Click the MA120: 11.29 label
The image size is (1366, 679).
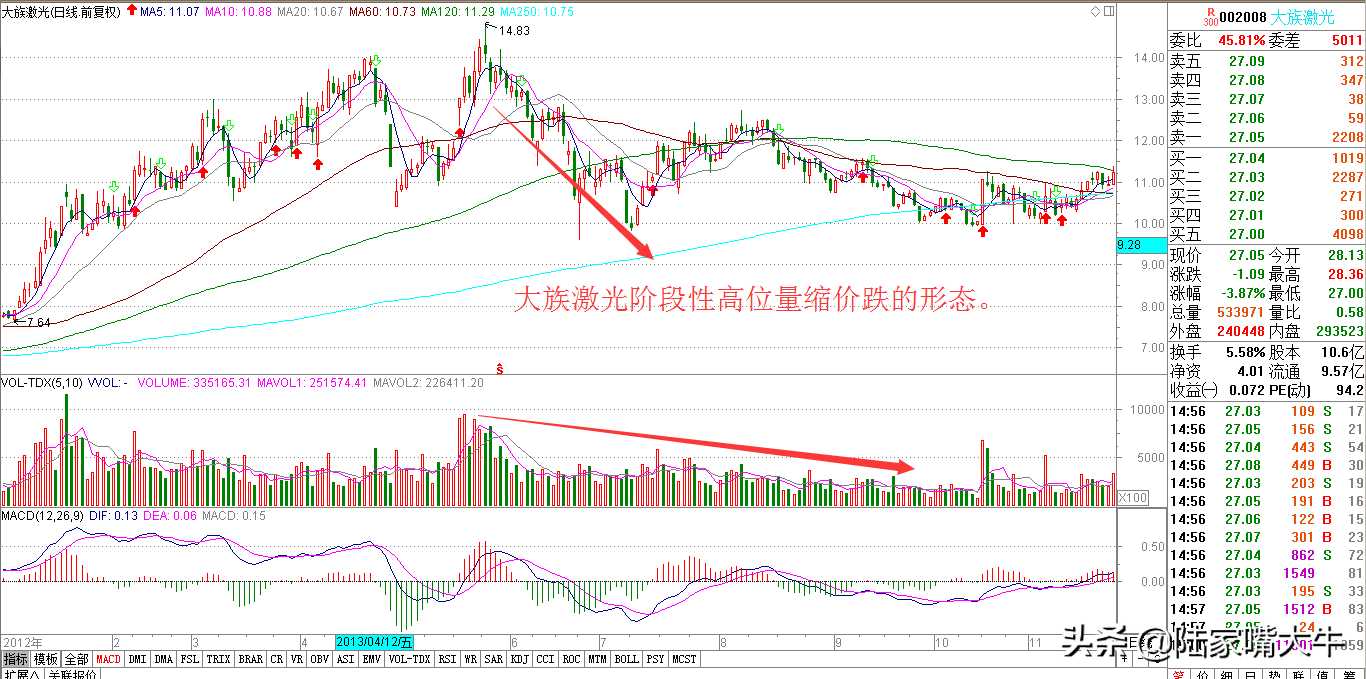coord(457,12)
